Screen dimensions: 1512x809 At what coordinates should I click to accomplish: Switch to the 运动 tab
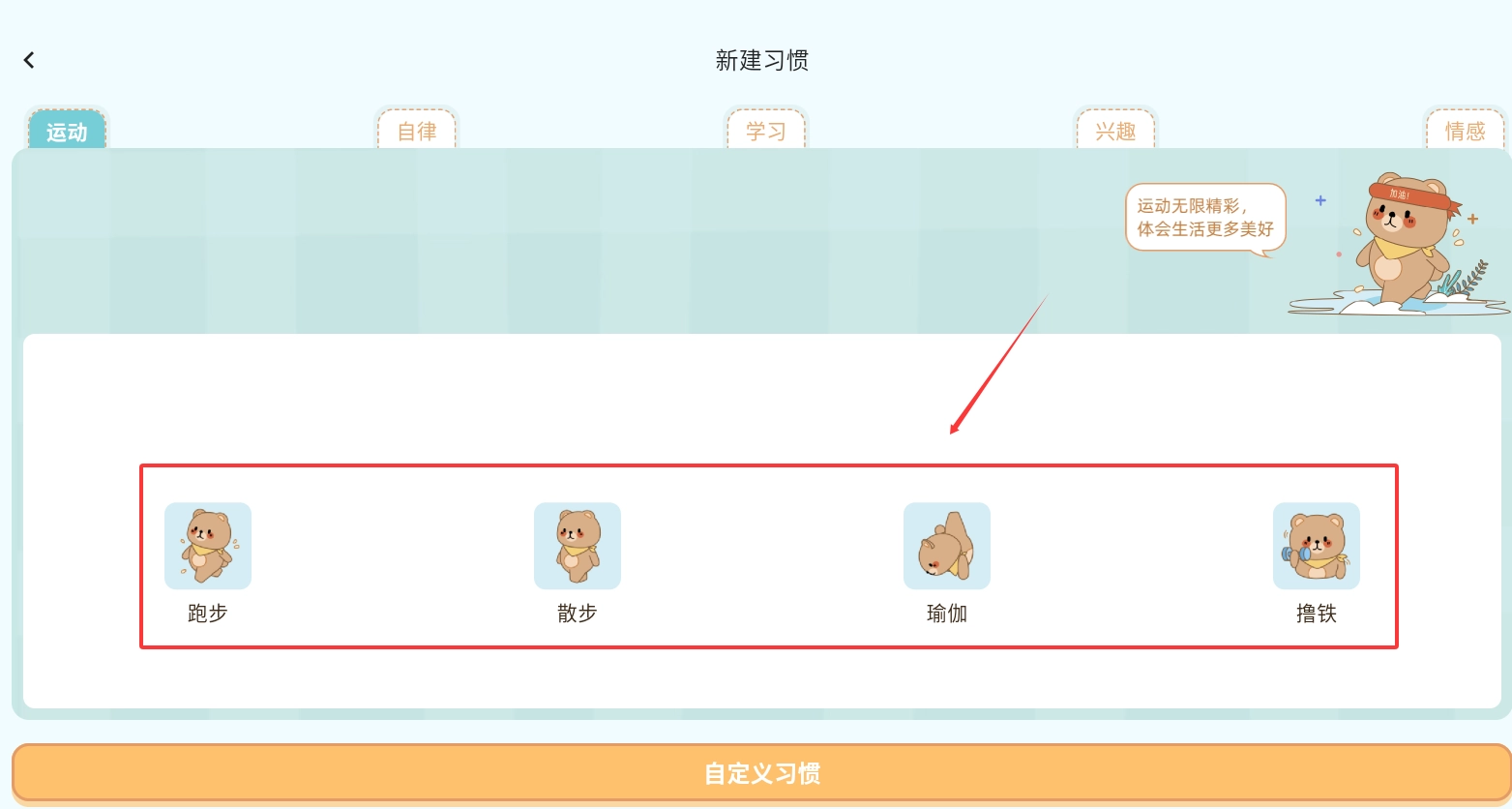(x=67, y=130)
